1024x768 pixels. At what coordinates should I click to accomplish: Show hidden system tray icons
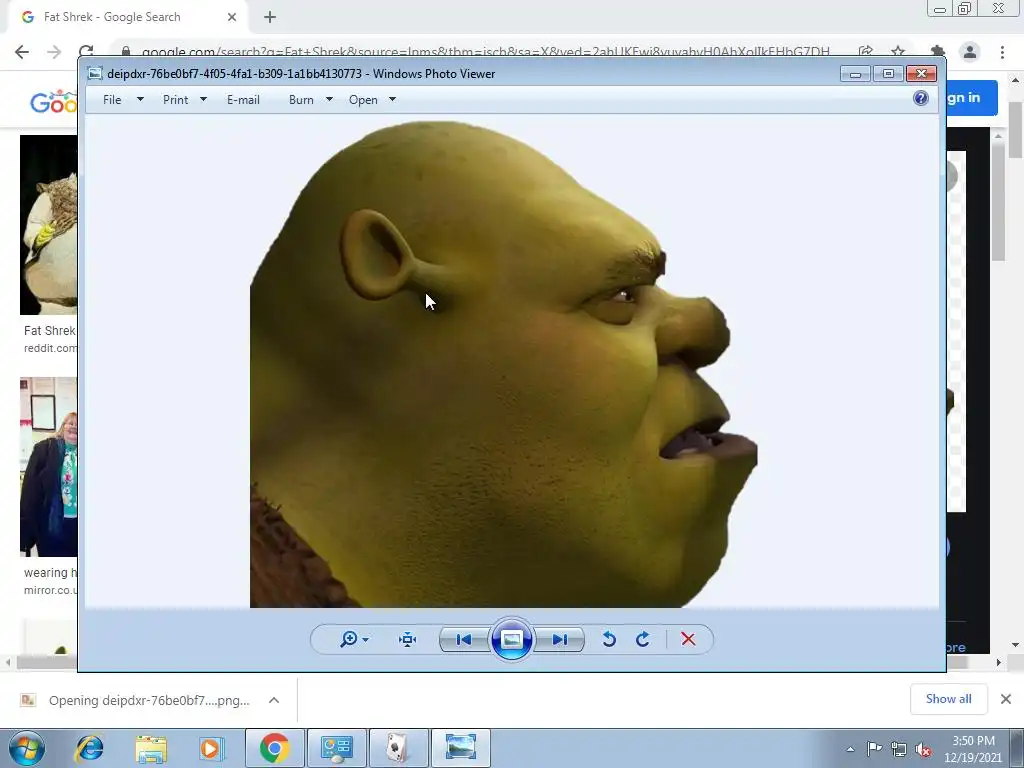click(850, 749)
